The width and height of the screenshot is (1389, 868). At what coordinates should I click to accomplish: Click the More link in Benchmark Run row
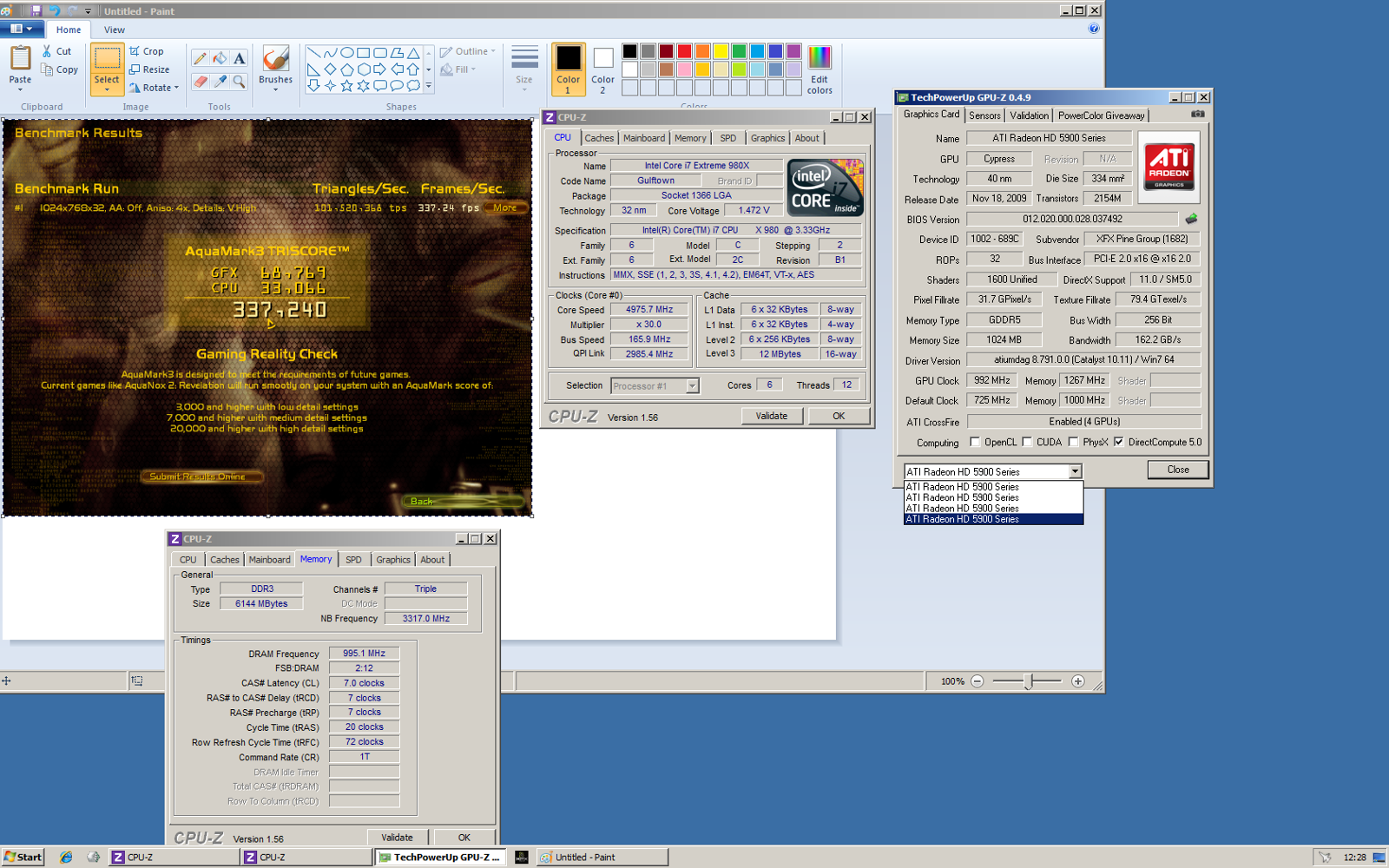pos(504,207)
